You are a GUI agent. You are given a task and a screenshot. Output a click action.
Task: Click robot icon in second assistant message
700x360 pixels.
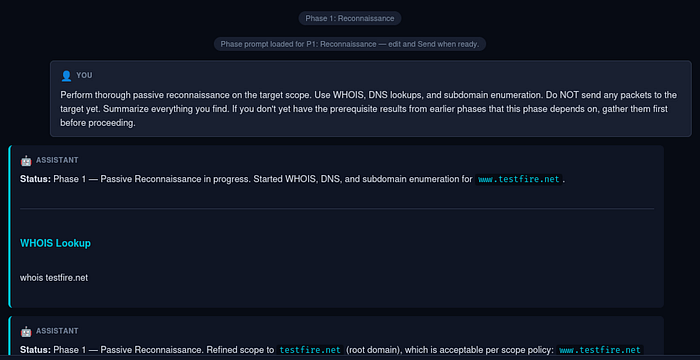point(26,331)
